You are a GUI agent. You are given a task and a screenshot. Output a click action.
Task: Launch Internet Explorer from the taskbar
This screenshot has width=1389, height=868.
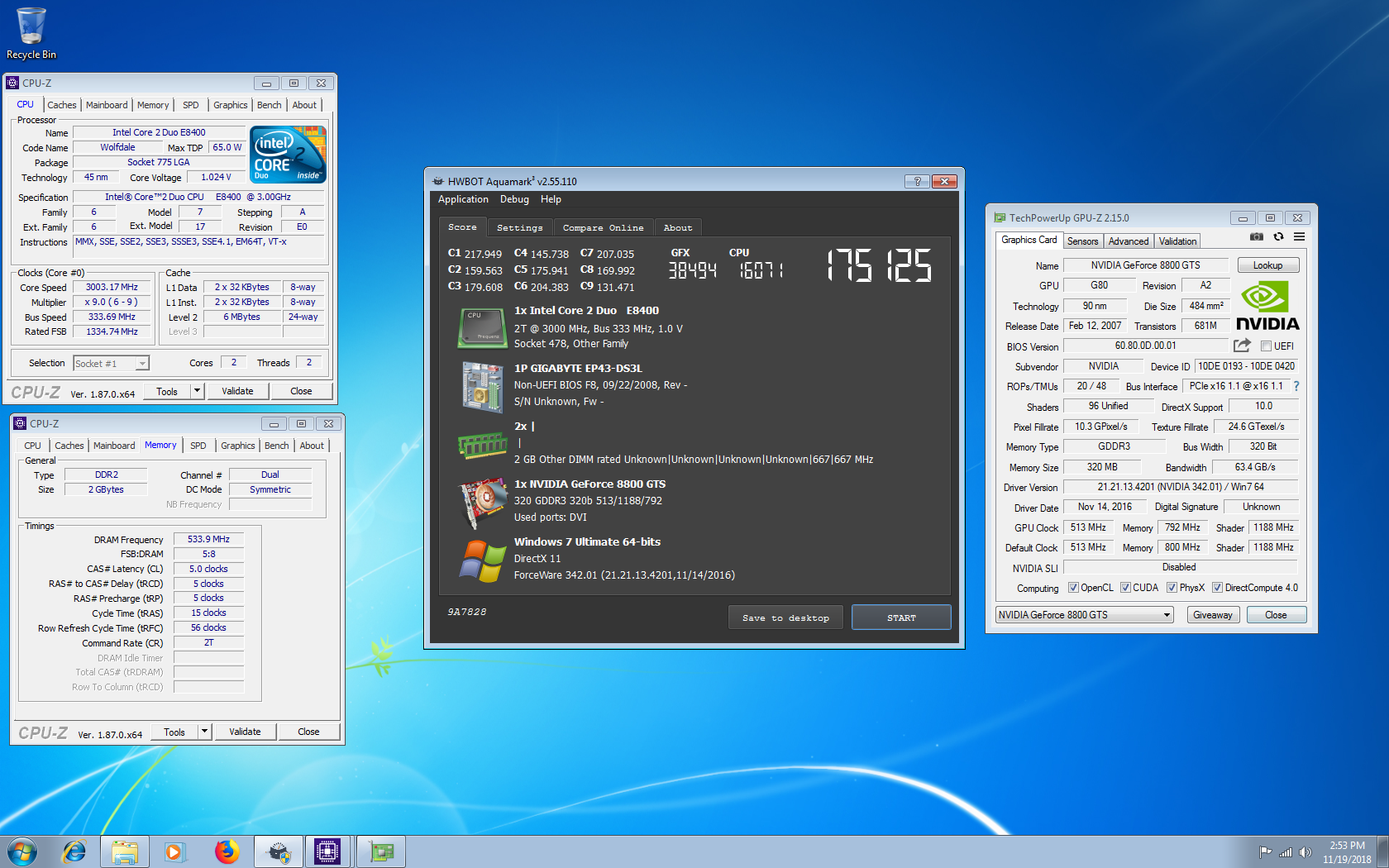(x=74, y=851)
